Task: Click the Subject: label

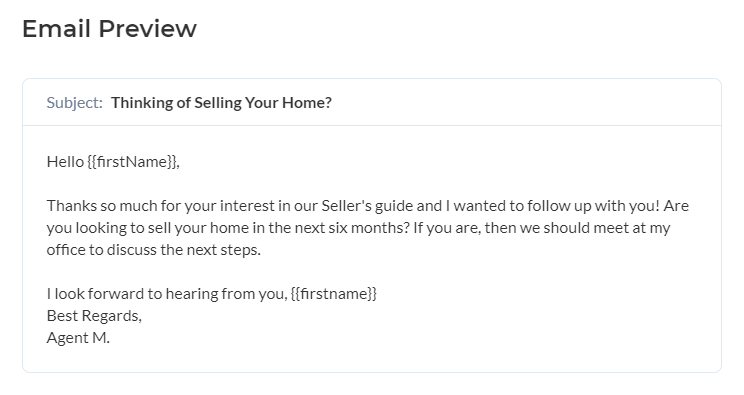Action: [x=74, y=103]
